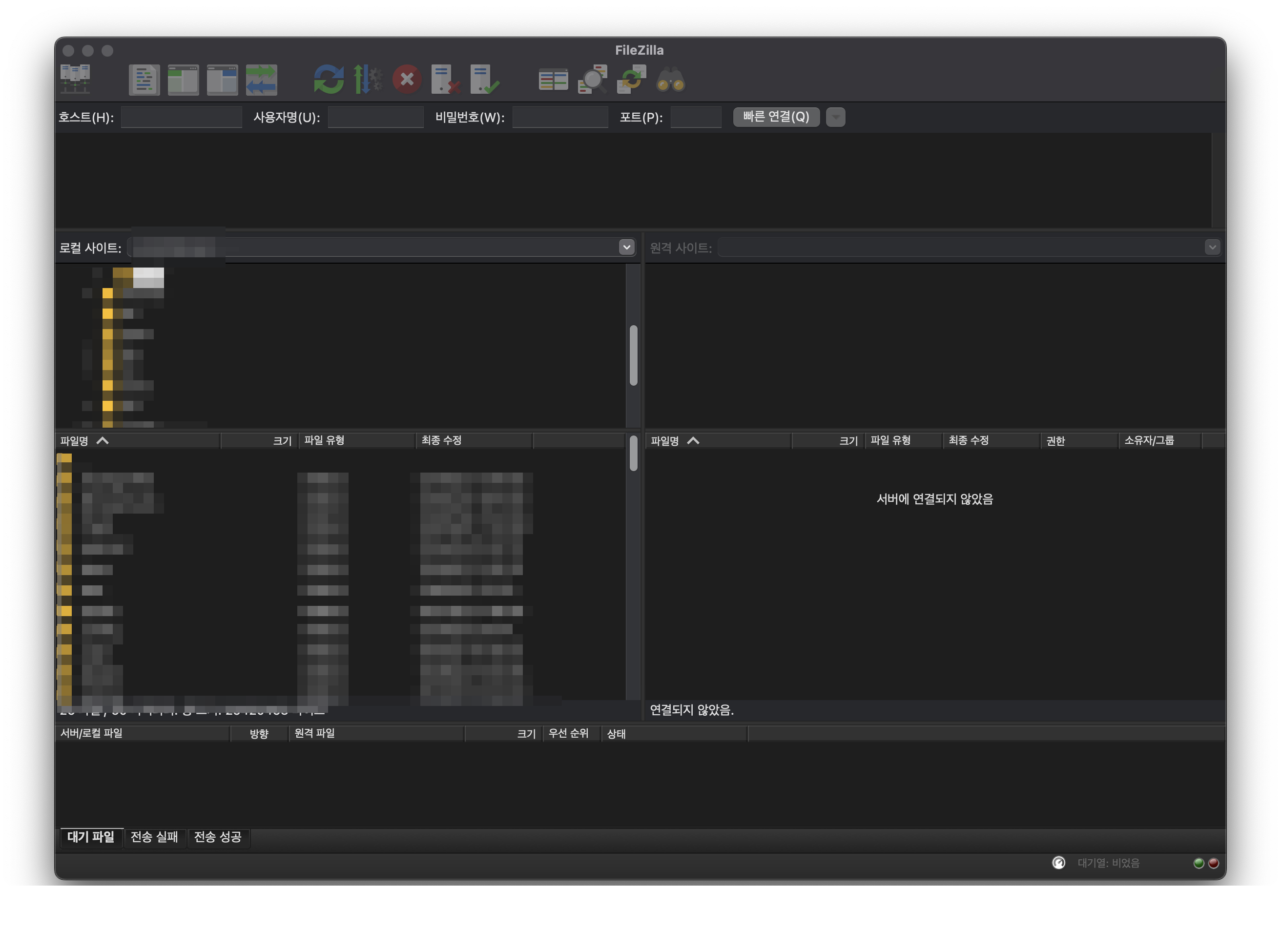The height and width of the screenshot is (952, 1281).
Task: Toggle remote directory tree display icon
Action: pos(222,80)
